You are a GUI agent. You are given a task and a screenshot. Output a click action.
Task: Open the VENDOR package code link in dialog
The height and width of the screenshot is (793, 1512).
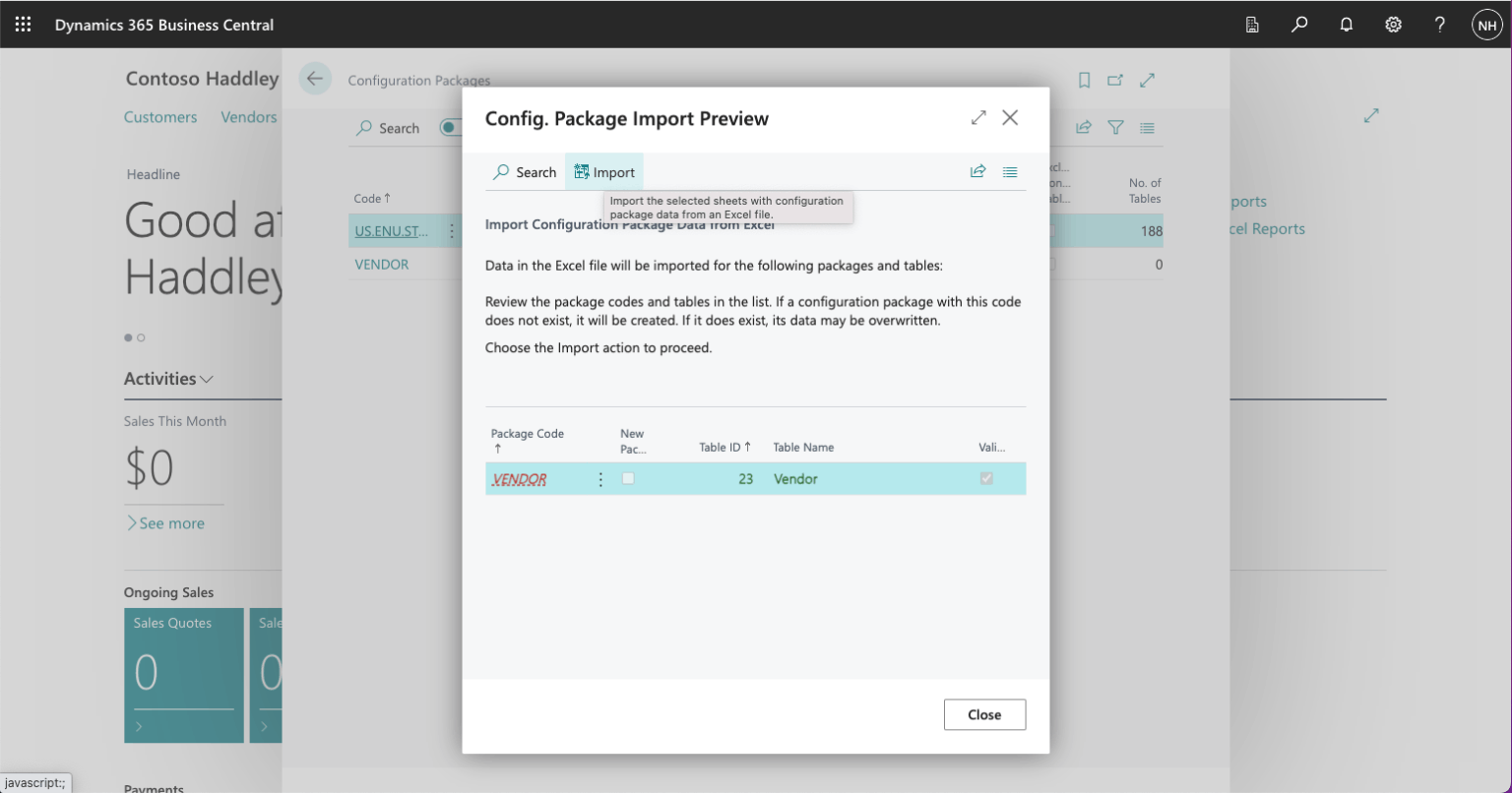coord(519,479)
